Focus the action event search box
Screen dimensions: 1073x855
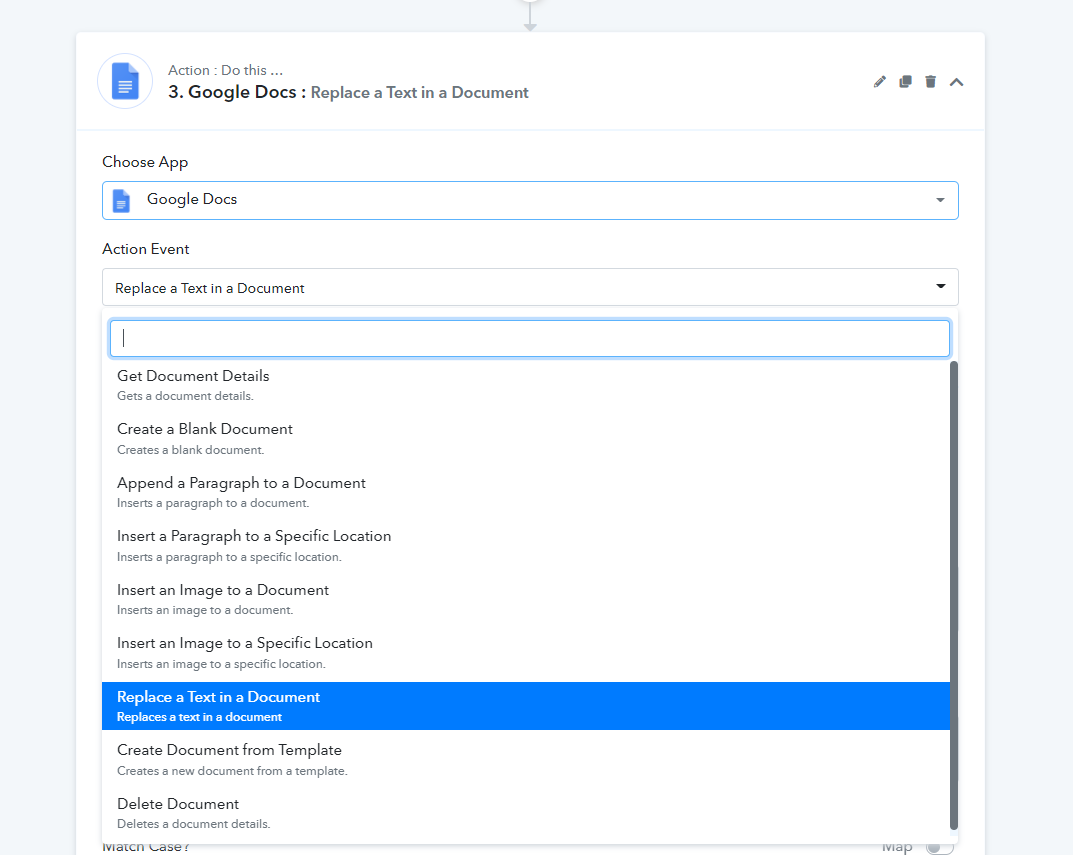[x=530, y=338]
